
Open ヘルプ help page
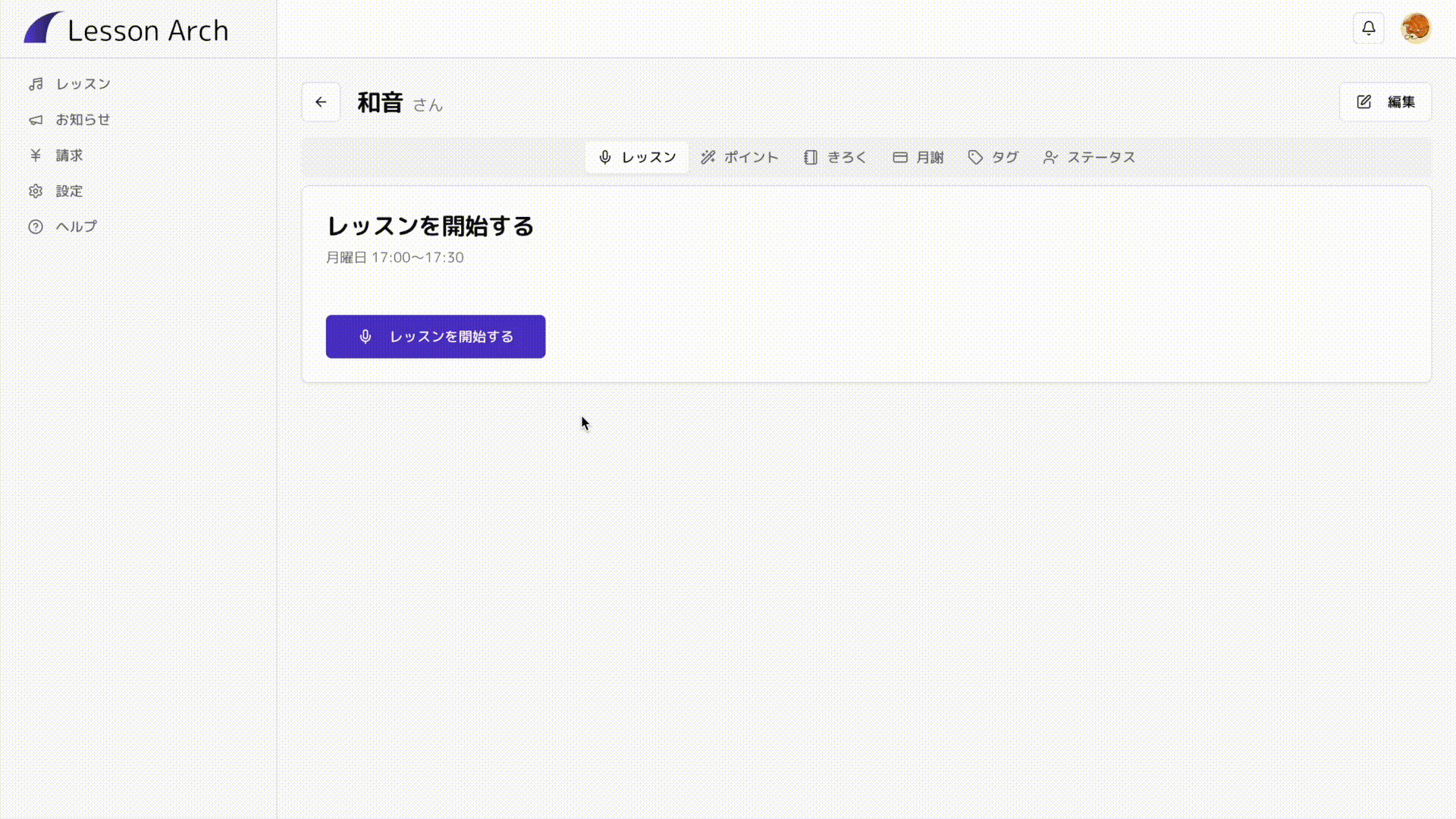tap(76, 227)
